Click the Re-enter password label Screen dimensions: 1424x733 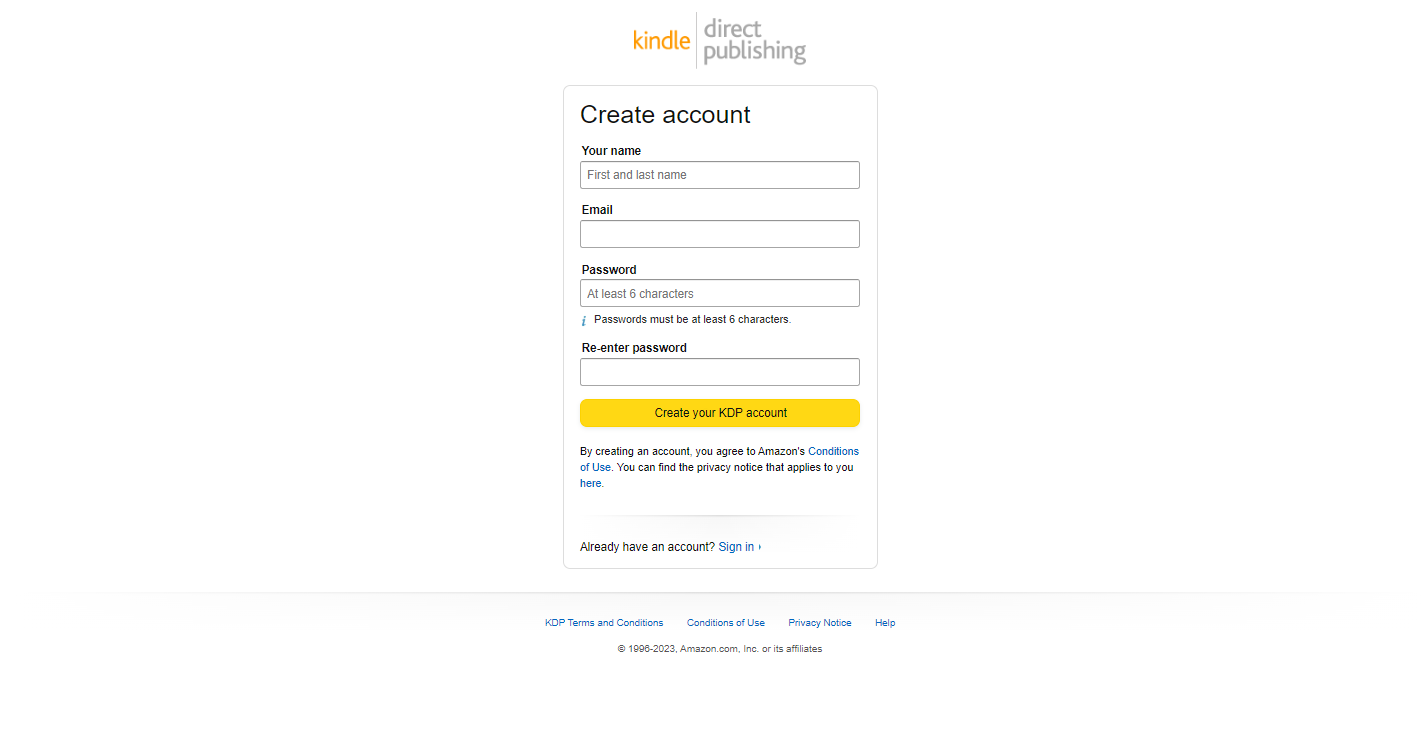[x=634, y=348]
